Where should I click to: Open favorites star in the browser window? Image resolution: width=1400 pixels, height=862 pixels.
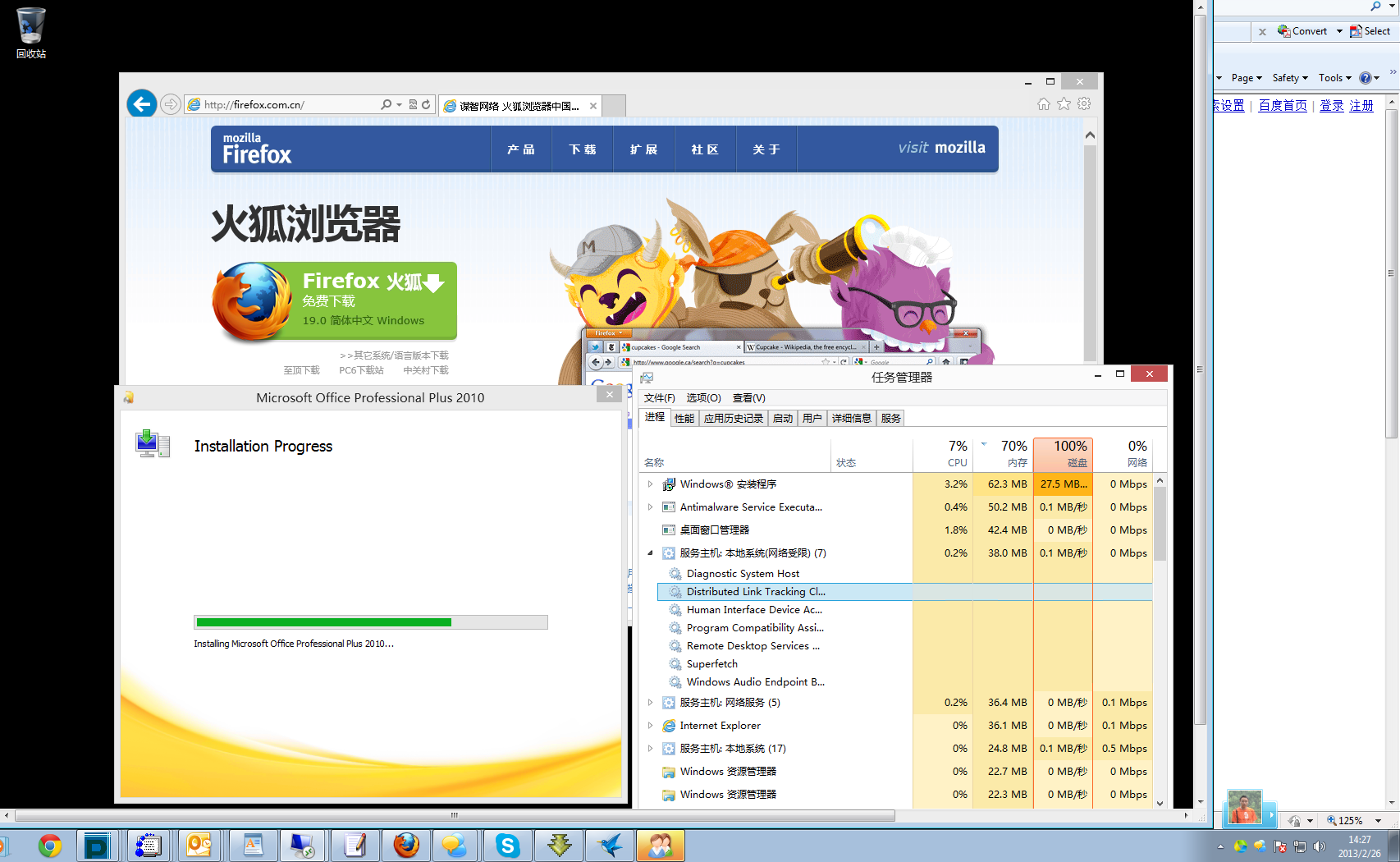point(1064,103)
